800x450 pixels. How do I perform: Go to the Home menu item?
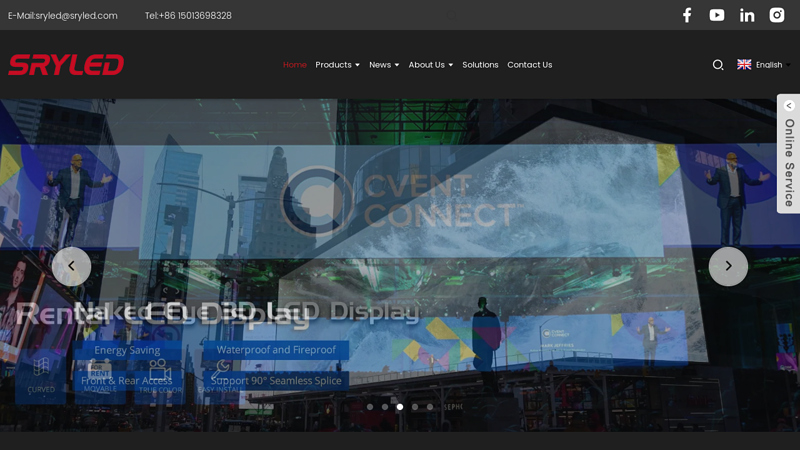[x=295, y=65]
